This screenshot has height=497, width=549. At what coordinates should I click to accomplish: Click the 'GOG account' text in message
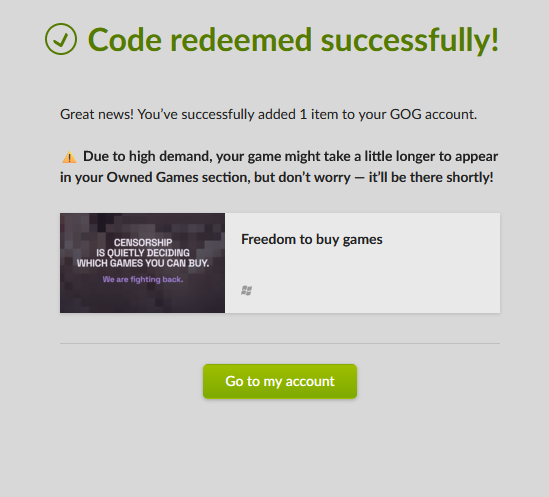(432, 115)
